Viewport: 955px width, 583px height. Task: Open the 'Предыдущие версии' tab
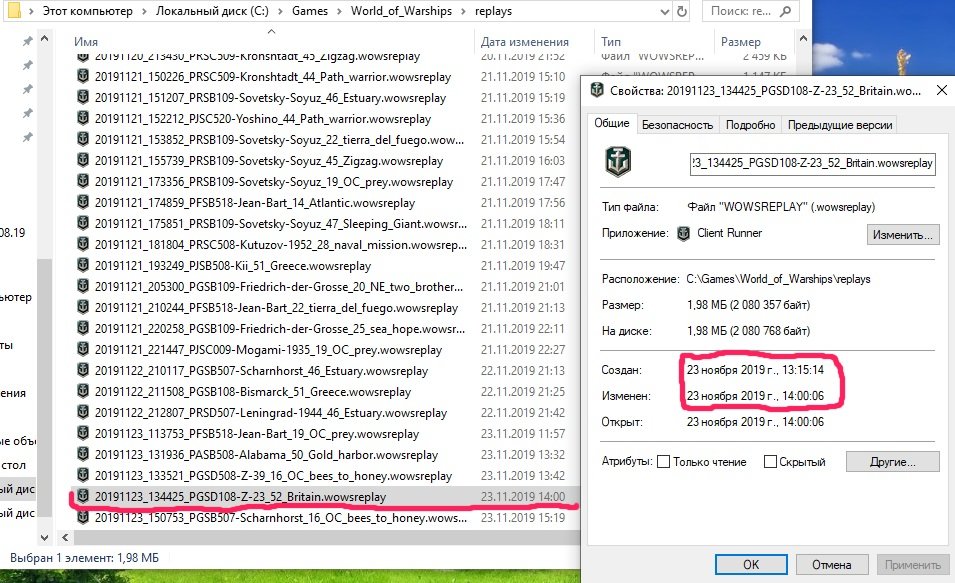840,125
